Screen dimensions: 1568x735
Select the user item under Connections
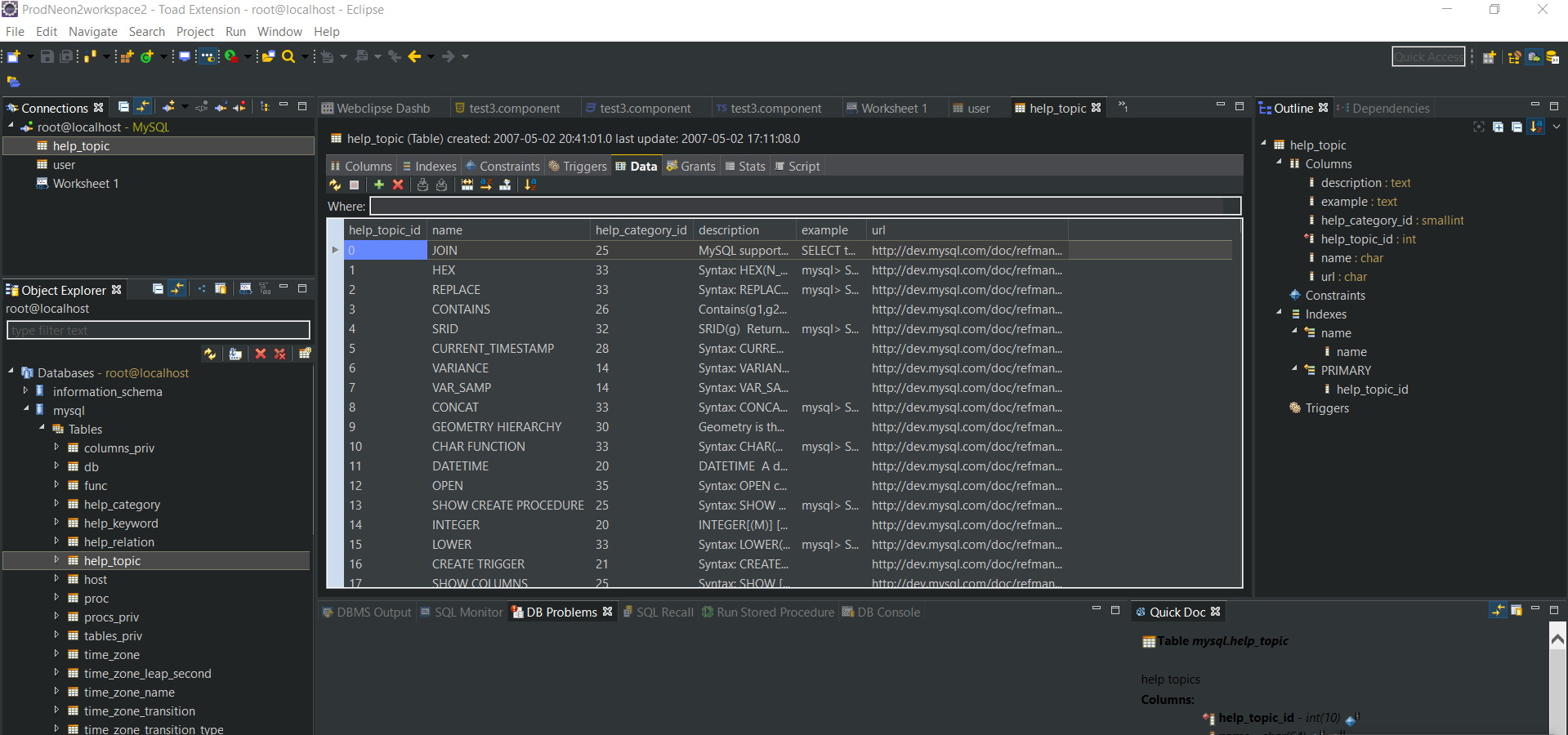tap(64, 165)
